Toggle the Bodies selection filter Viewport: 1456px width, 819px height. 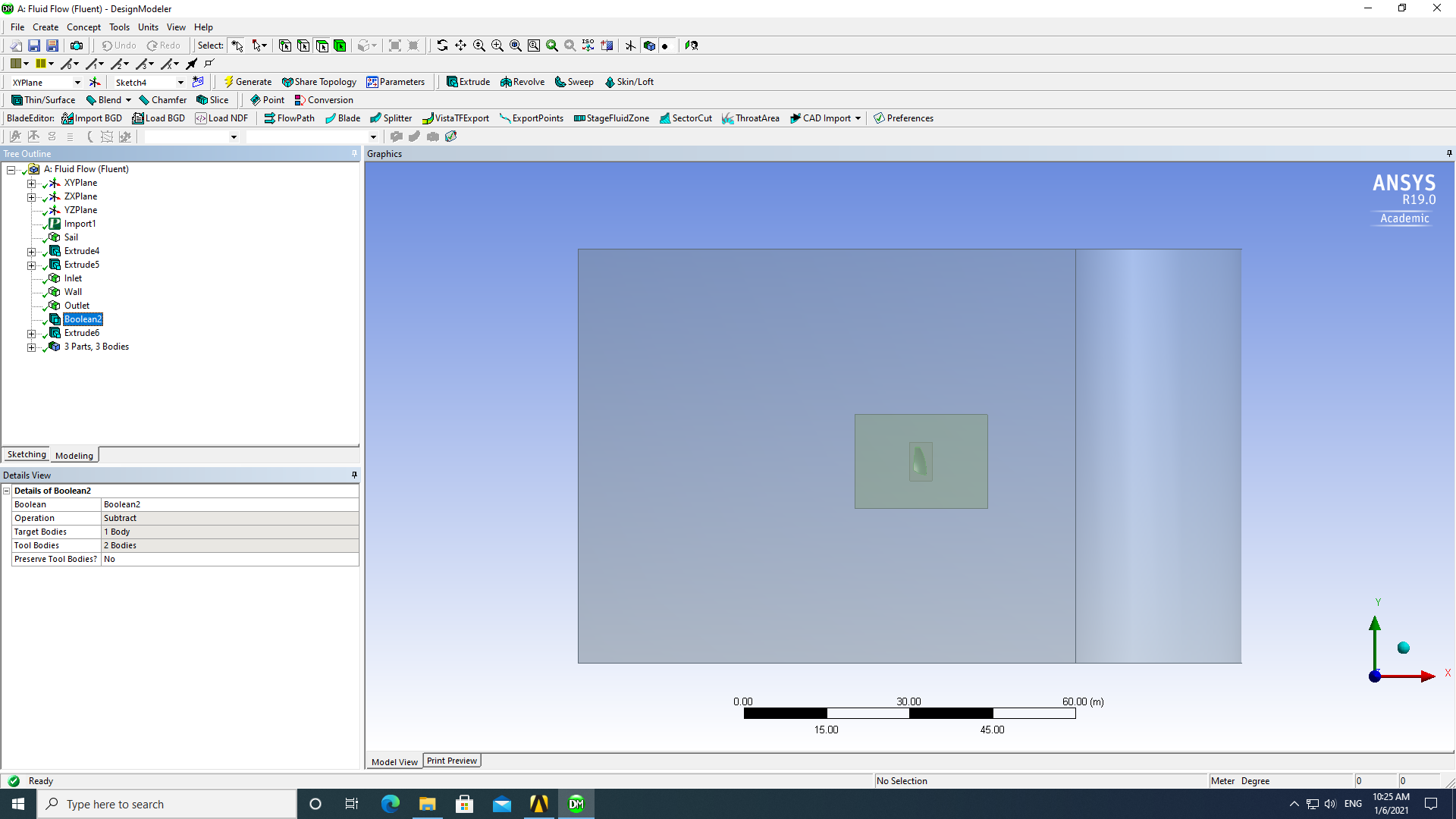[340, 45]
